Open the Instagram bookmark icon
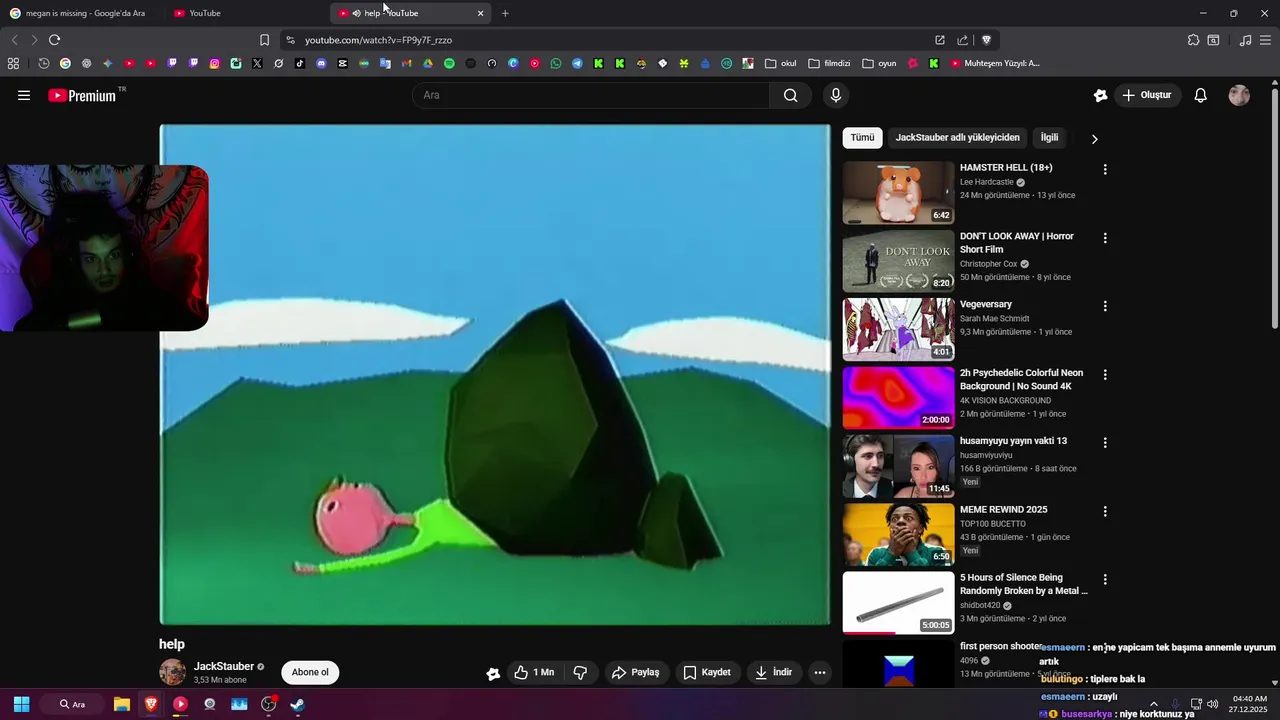Image resolution: width=1280 pixels, height=720 pixels. tap(214, 63)
